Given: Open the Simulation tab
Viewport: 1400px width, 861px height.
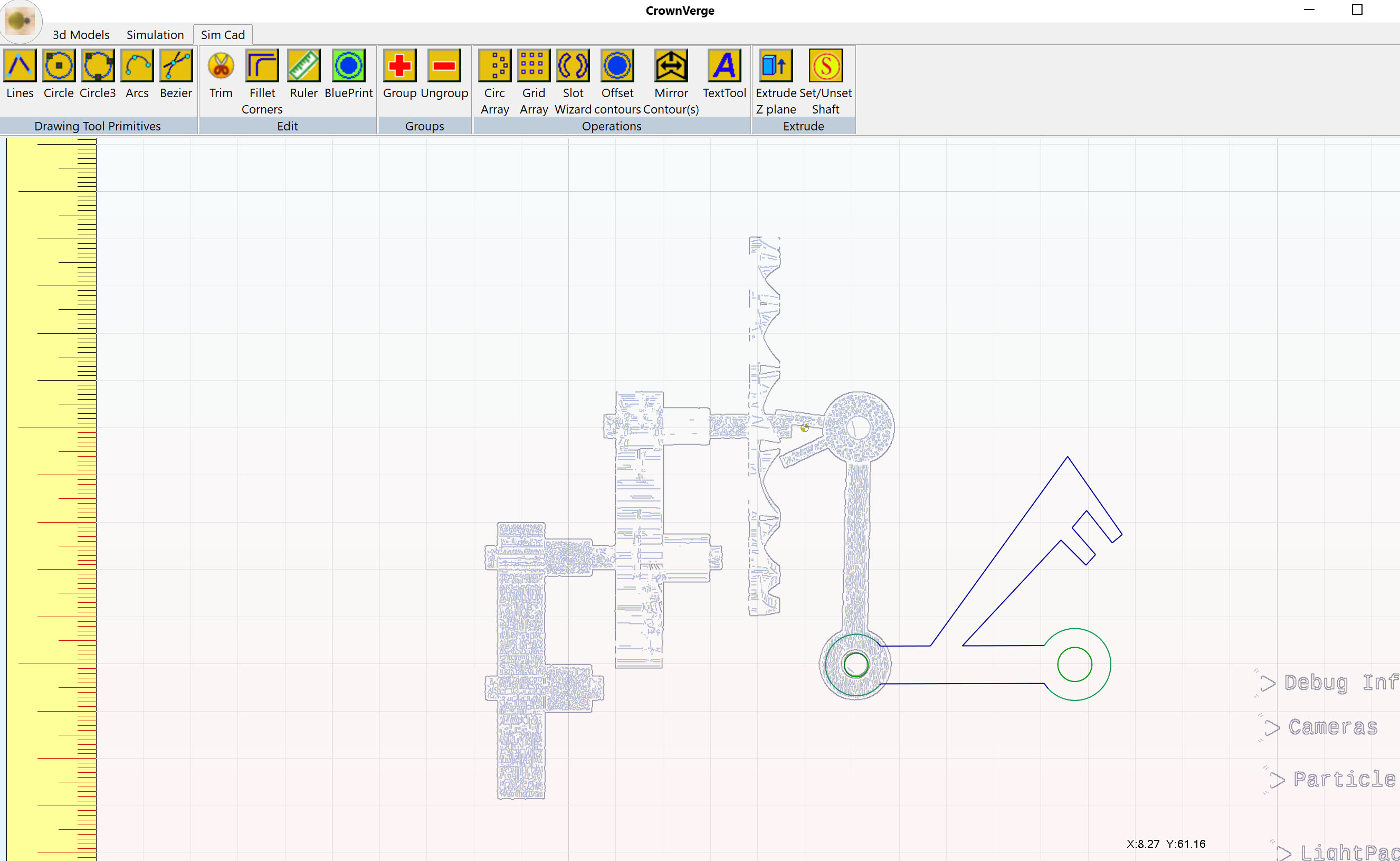Looking at the screenshot, I should [x=155, y=35].
